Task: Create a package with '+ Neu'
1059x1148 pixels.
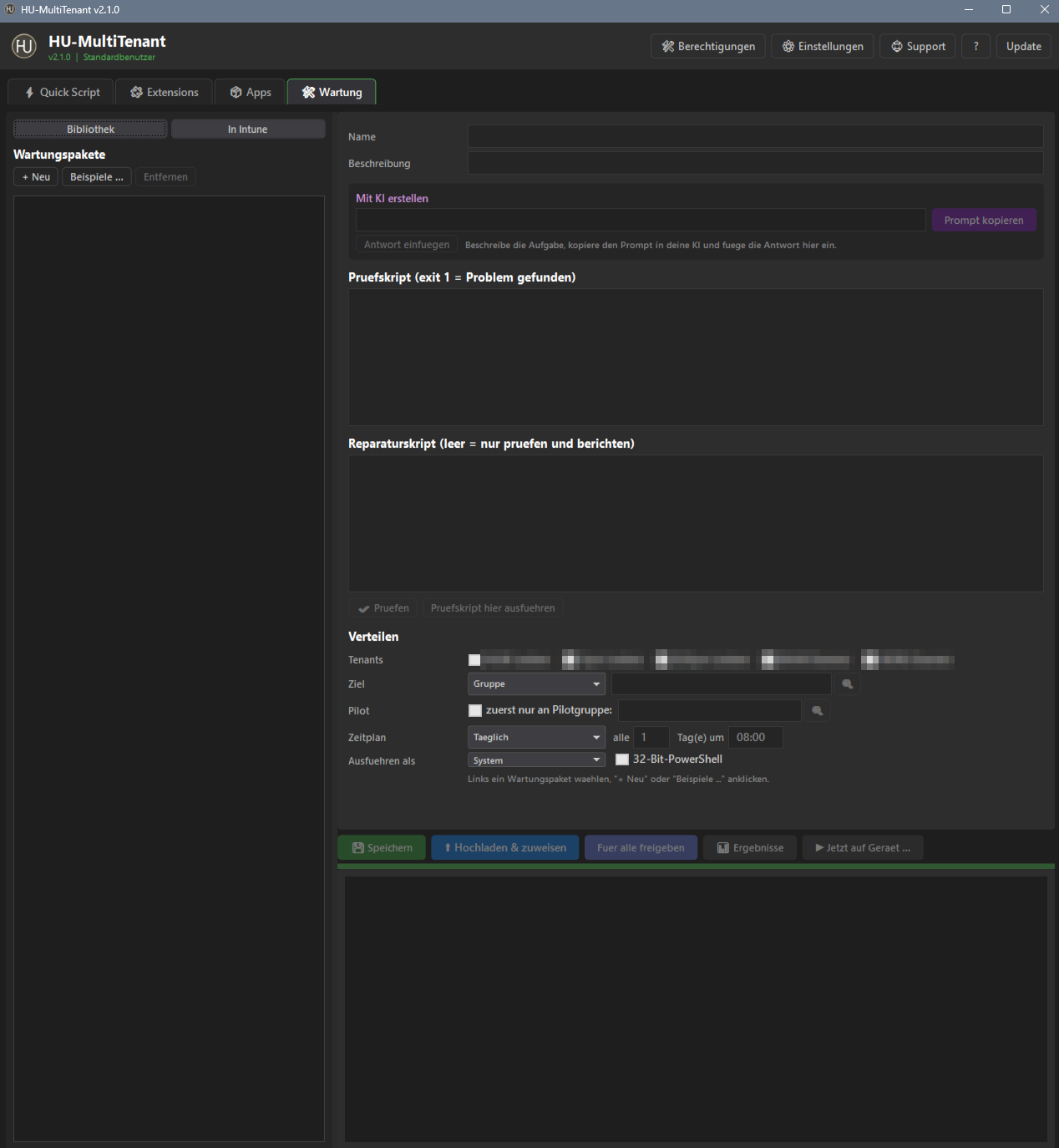Action: (x=36, y=177)
